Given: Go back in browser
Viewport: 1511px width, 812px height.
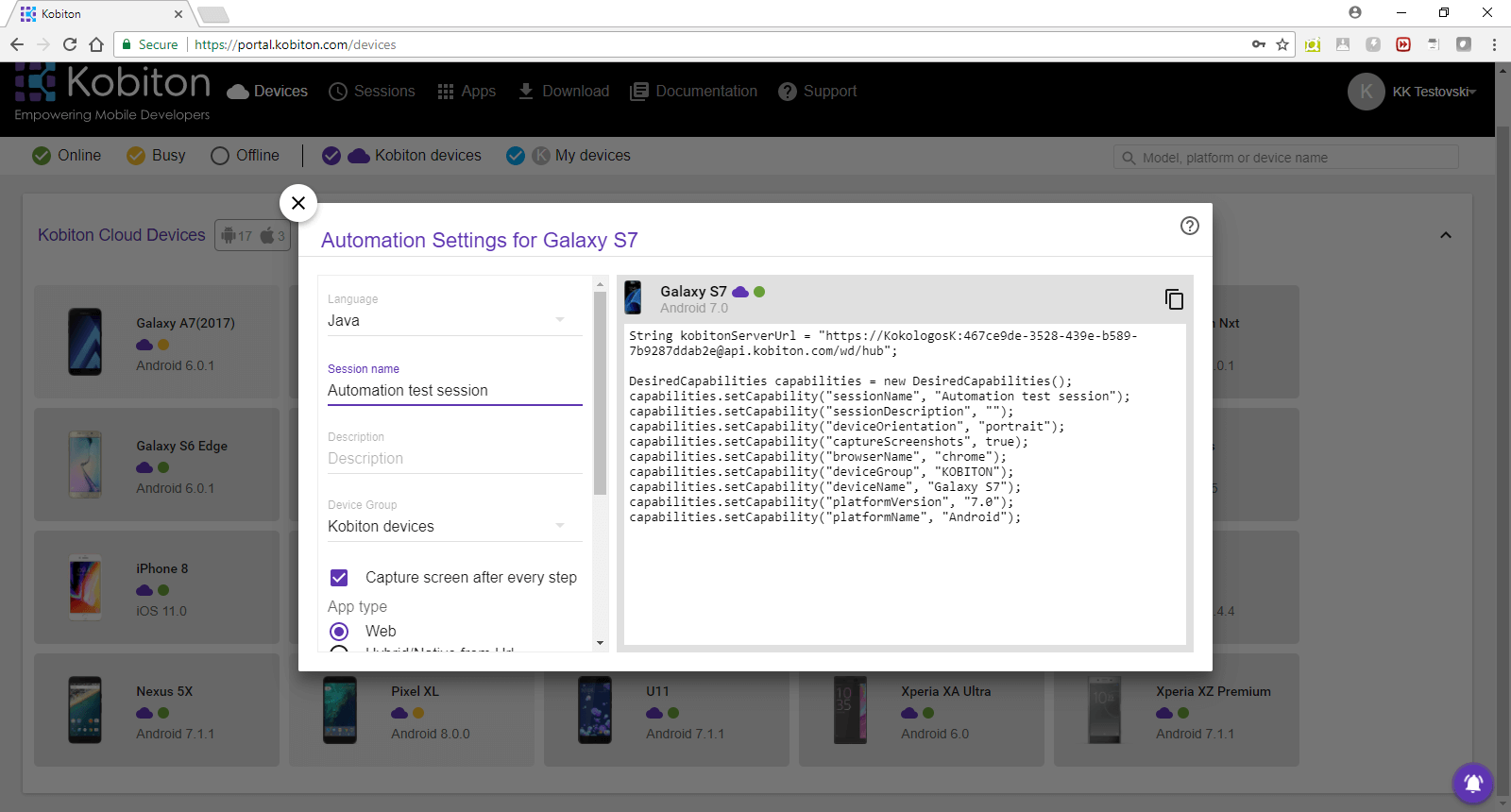Looking at the screenshot, I should tap(17, 44).
